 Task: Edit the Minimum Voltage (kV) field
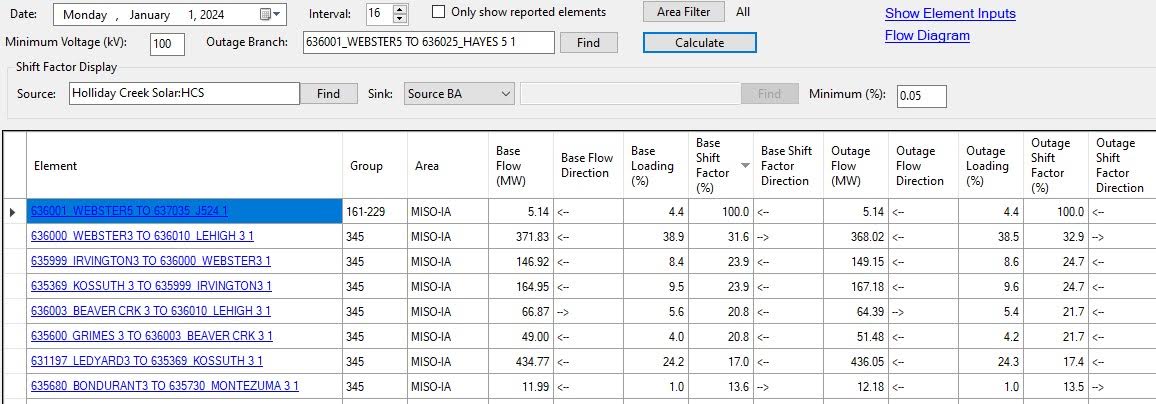tap(167, 43)
